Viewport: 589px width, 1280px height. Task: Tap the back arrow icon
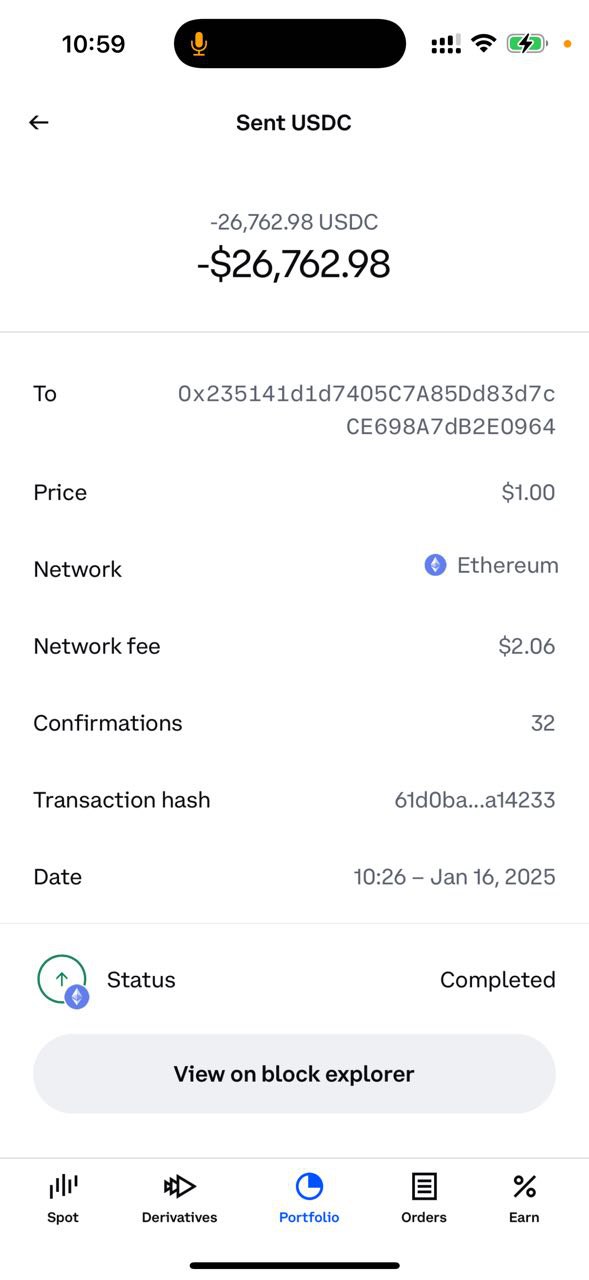coord(38,122)
